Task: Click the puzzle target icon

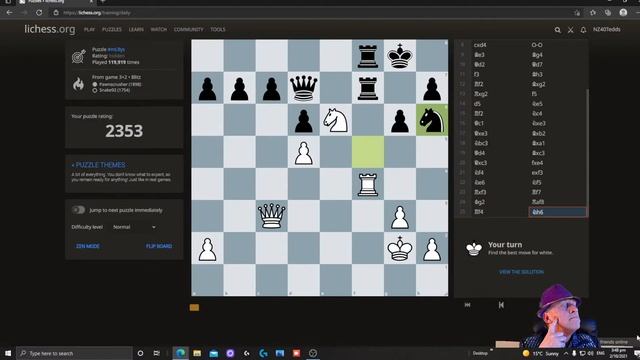Action: click(79, 56)
